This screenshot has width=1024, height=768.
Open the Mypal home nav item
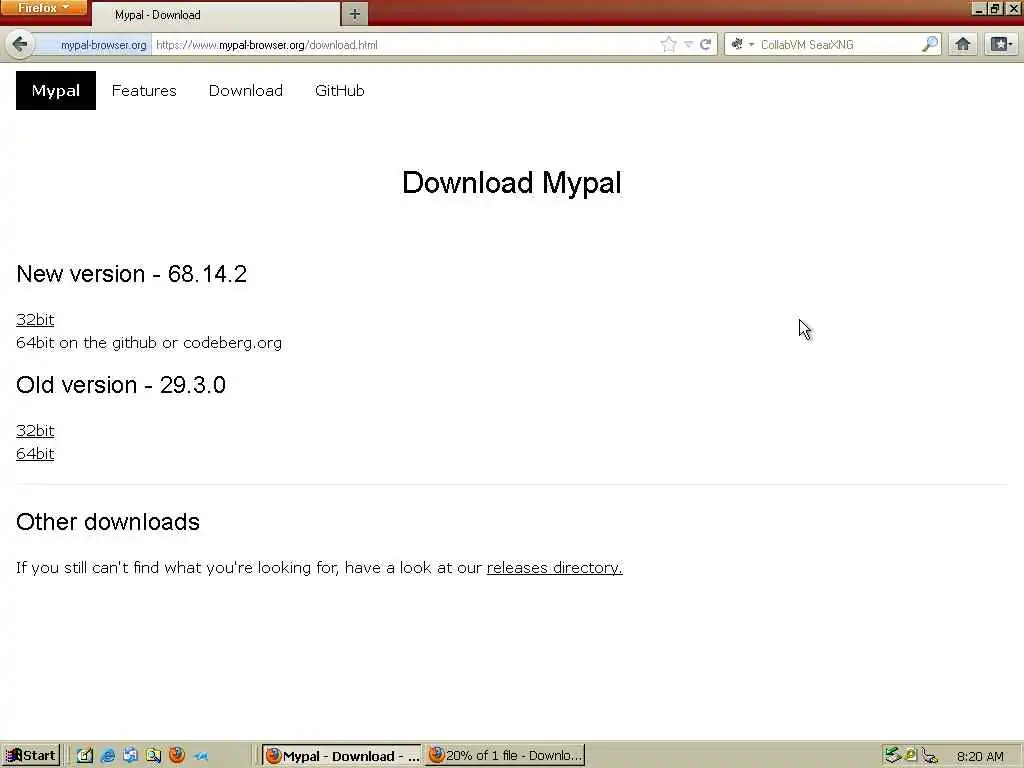[x=56, y=90]
